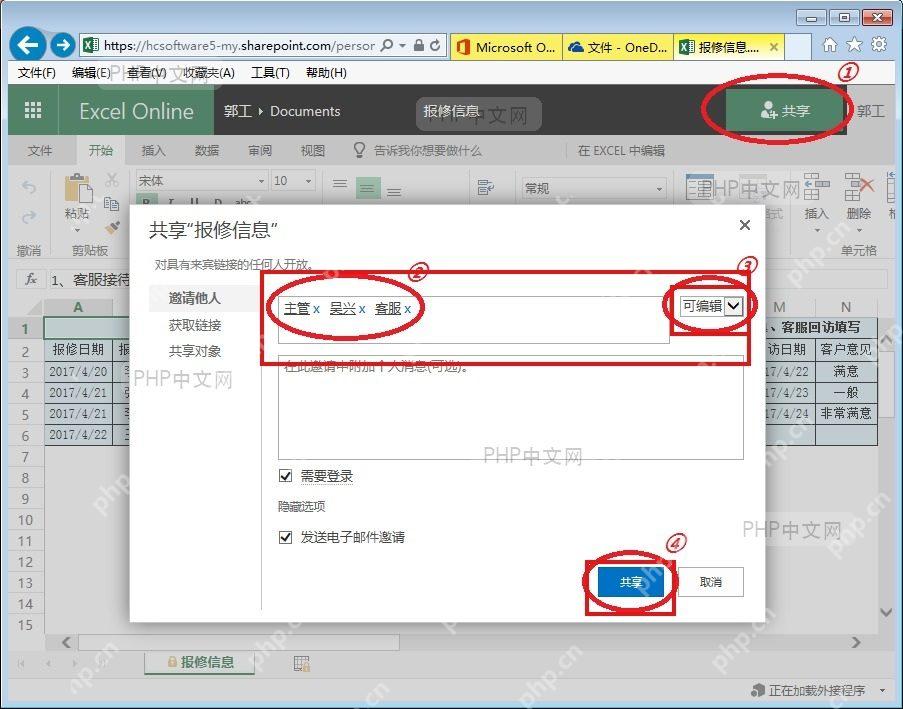Close the share dialog with the X
The image size is (903, 709).
coord(745,225)
